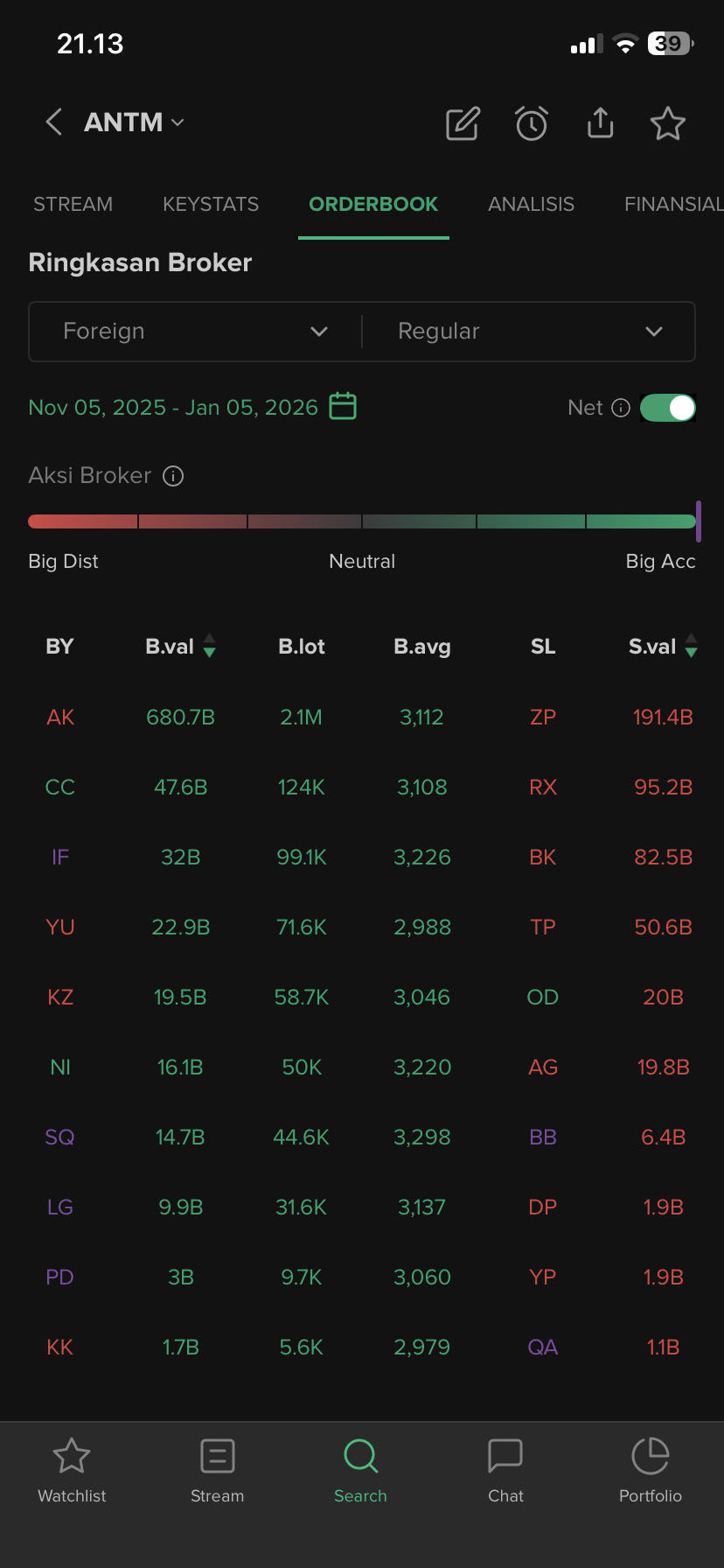This screenshot has height=1568, width=724.
Task: Tap the share icon
Action: click(600, 123)
